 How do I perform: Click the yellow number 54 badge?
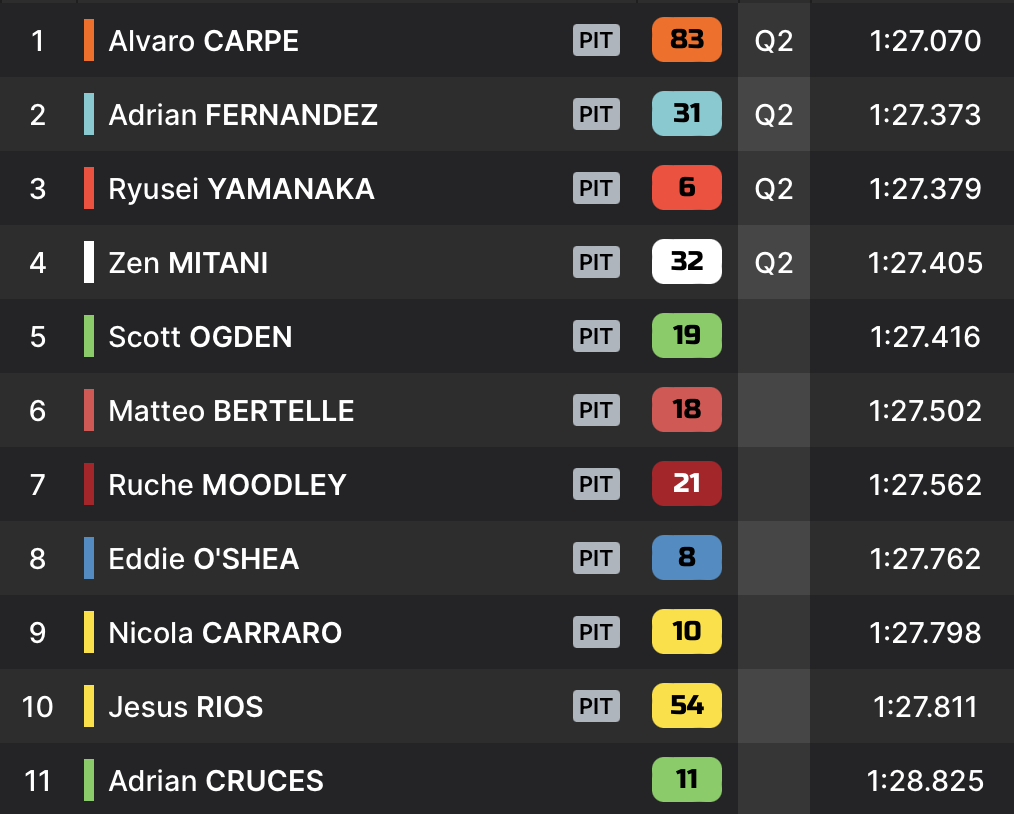click(686, 706)
